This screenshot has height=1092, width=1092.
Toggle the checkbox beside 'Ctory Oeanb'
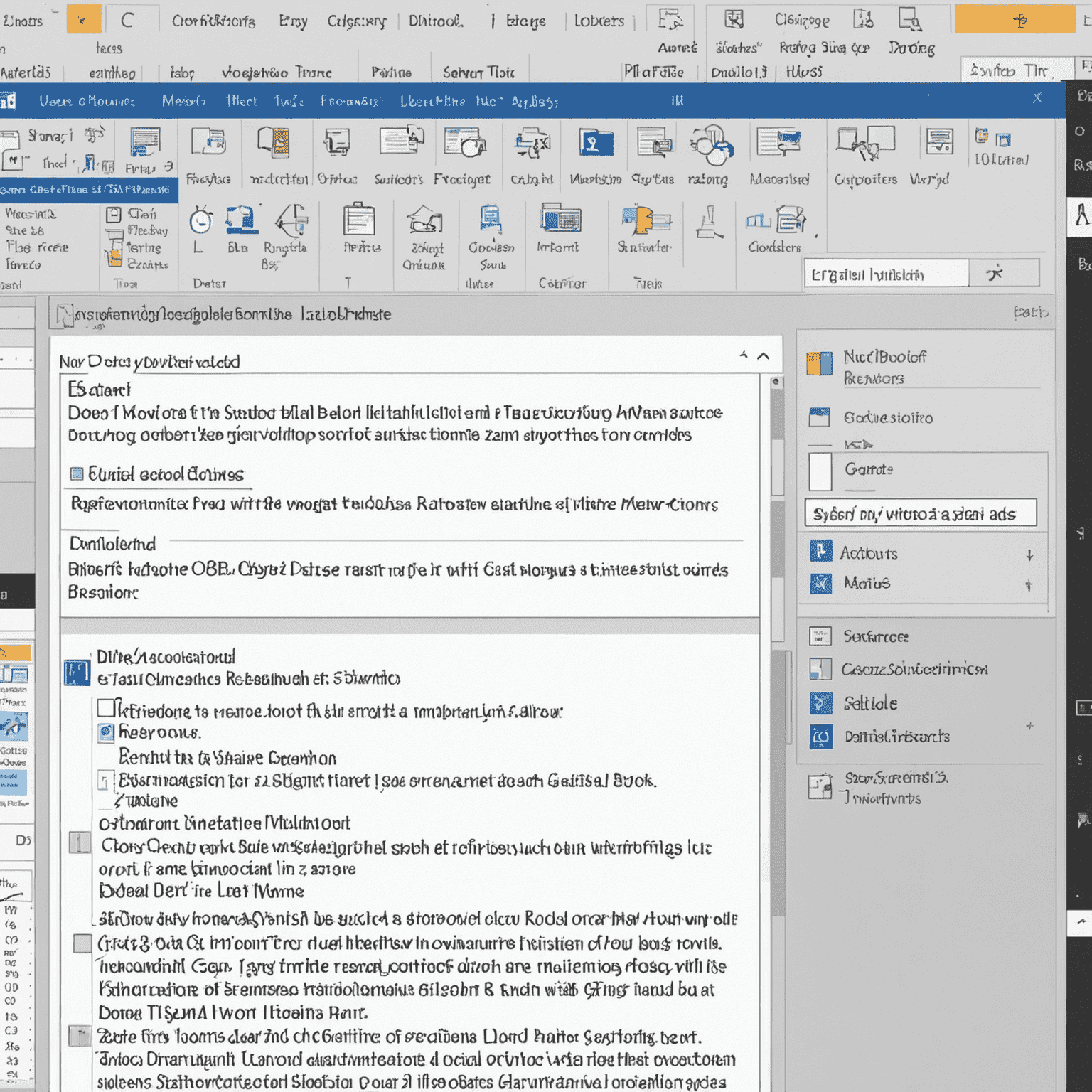coord(80,843)
